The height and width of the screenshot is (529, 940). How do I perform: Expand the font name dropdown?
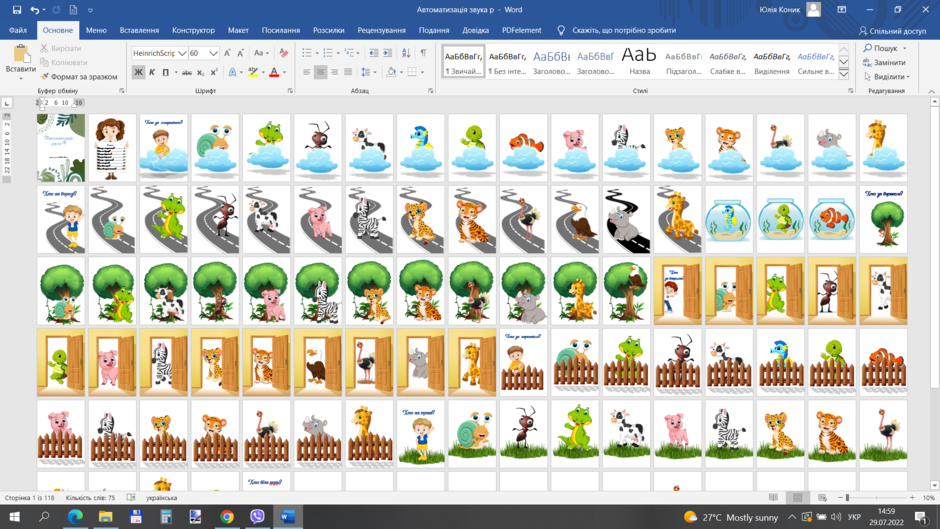182,53
